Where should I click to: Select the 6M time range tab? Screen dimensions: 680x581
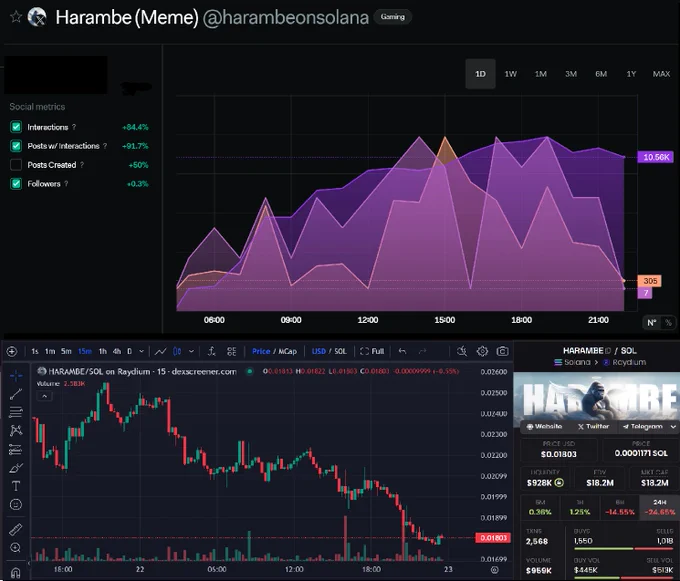pos(601,74)
